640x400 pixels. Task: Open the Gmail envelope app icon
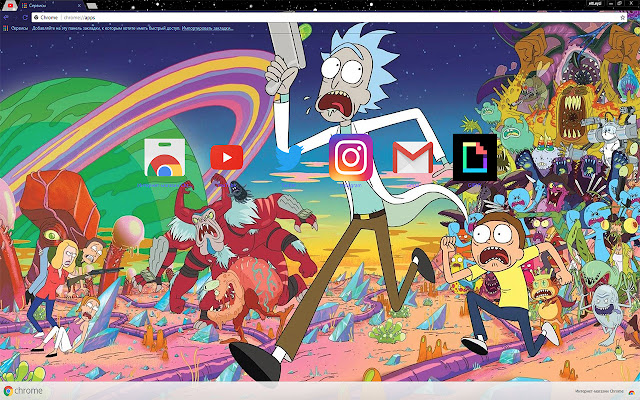click(413, 158)
